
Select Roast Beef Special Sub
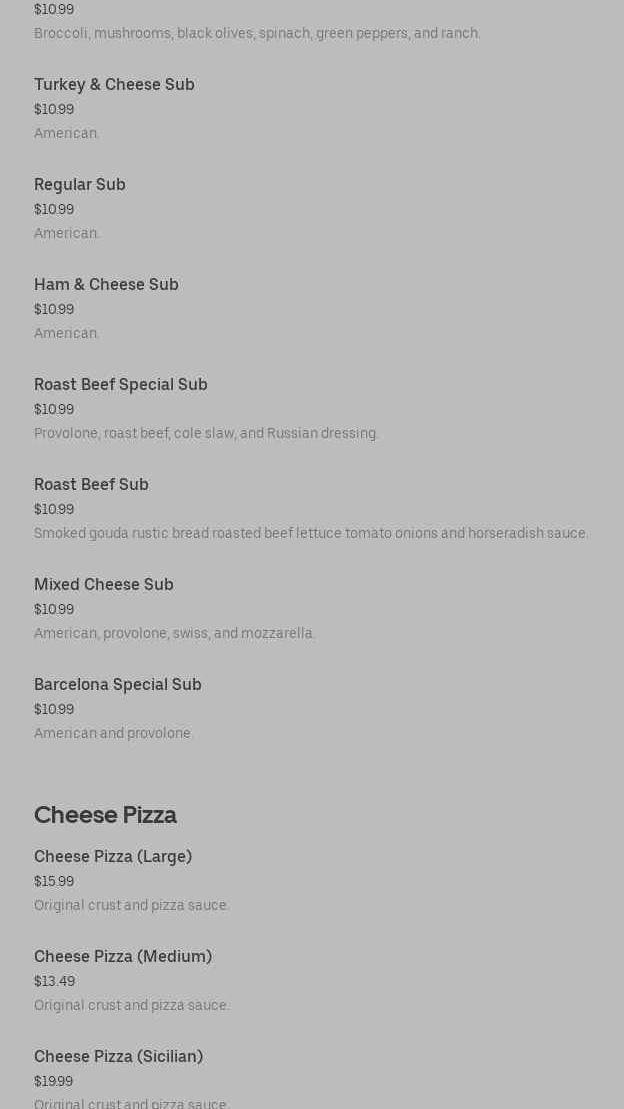point(121,385)
